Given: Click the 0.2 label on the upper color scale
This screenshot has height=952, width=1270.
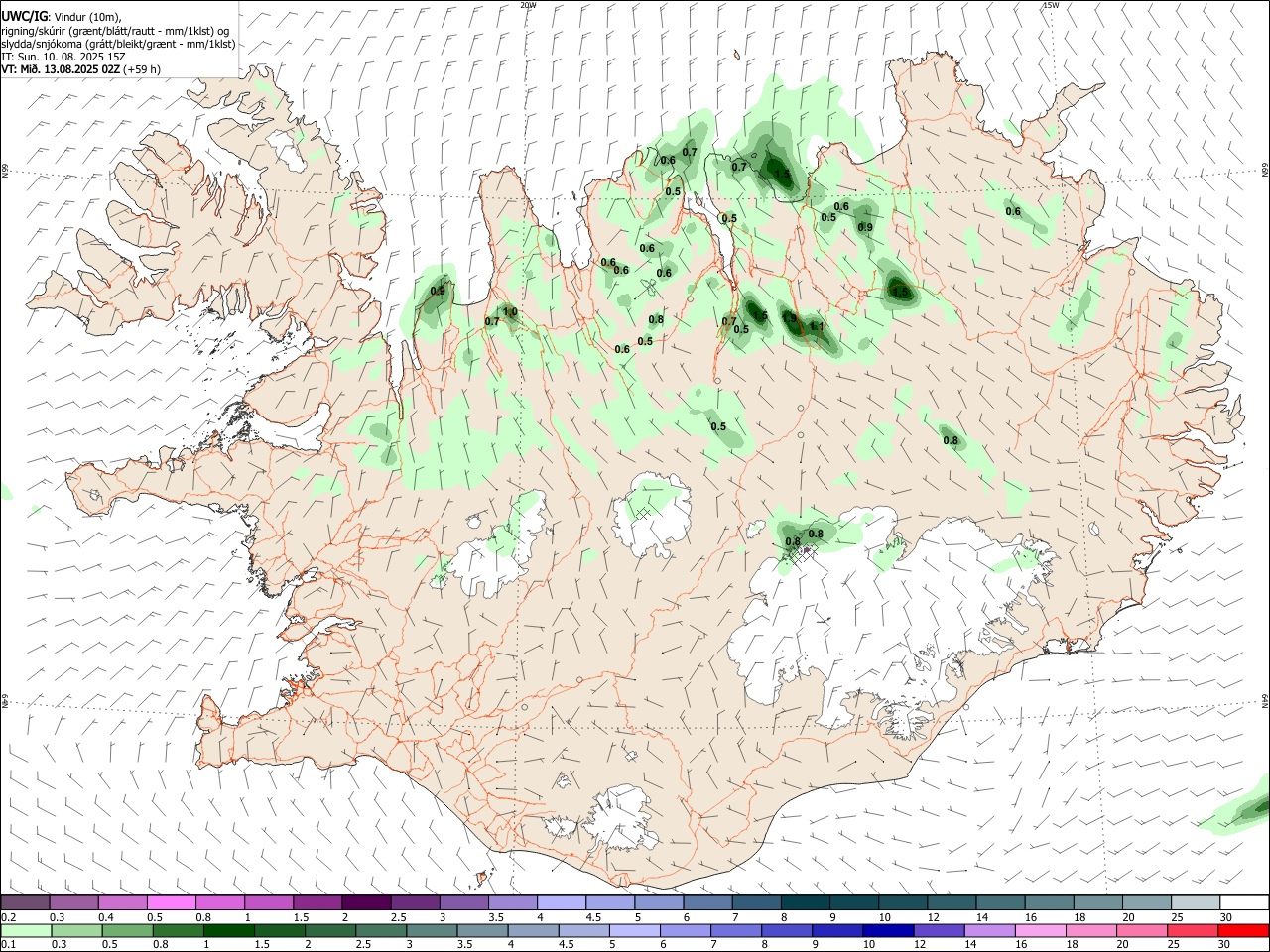Looking at the screenshot, I should [9, 917].
